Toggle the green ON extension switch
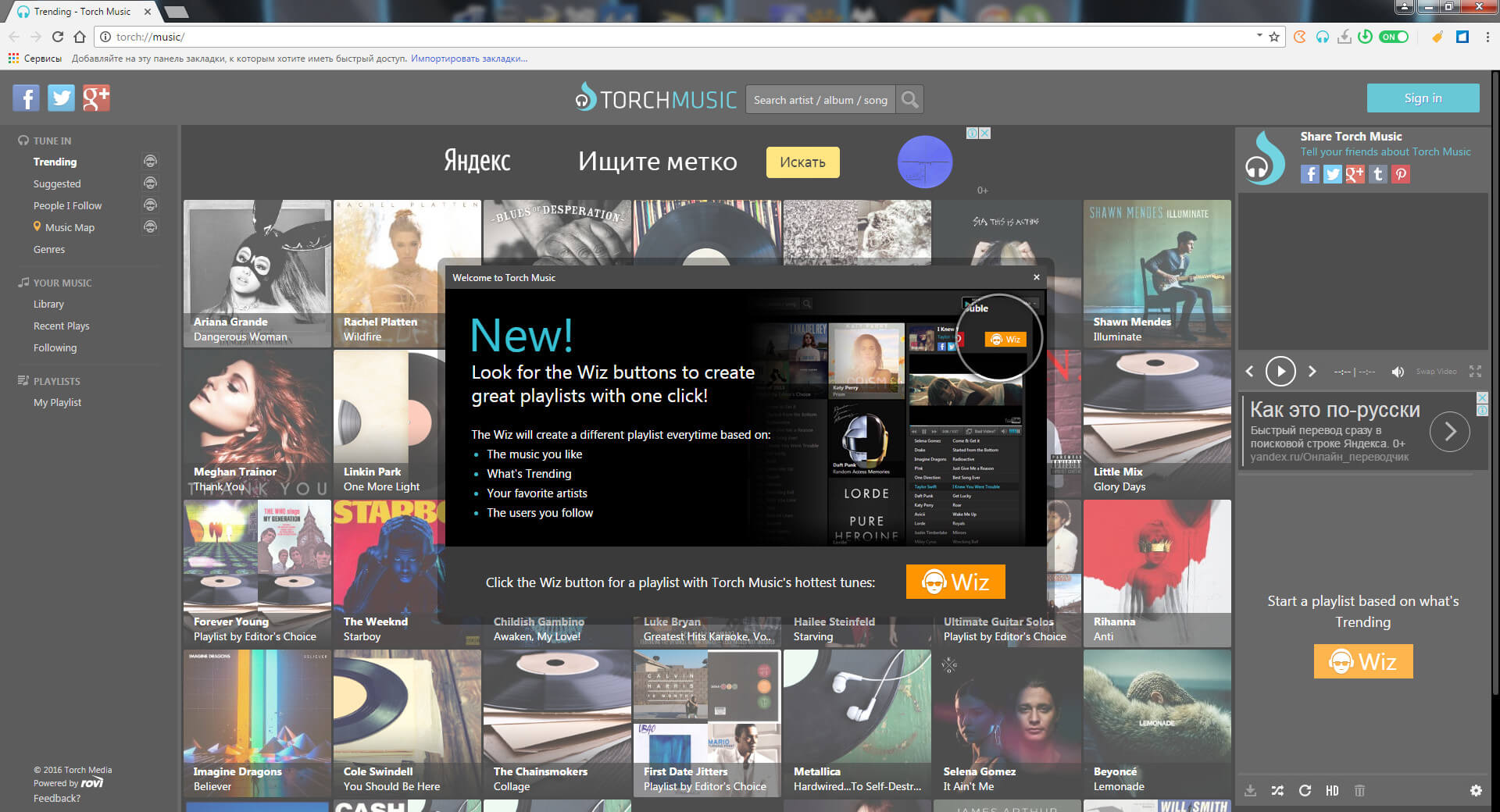The height and width of the screenshot is (812, 1500). tap(1394, 37)
